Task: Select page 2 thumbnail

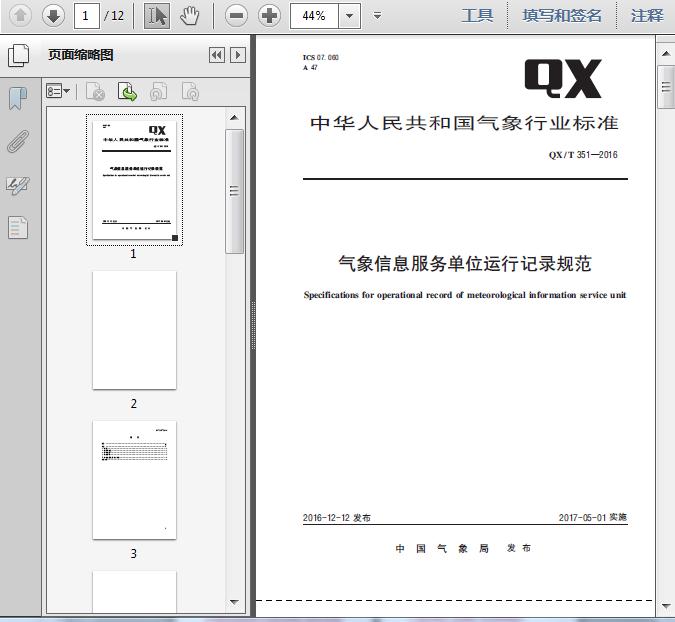Action: click(x=134, y=330)
